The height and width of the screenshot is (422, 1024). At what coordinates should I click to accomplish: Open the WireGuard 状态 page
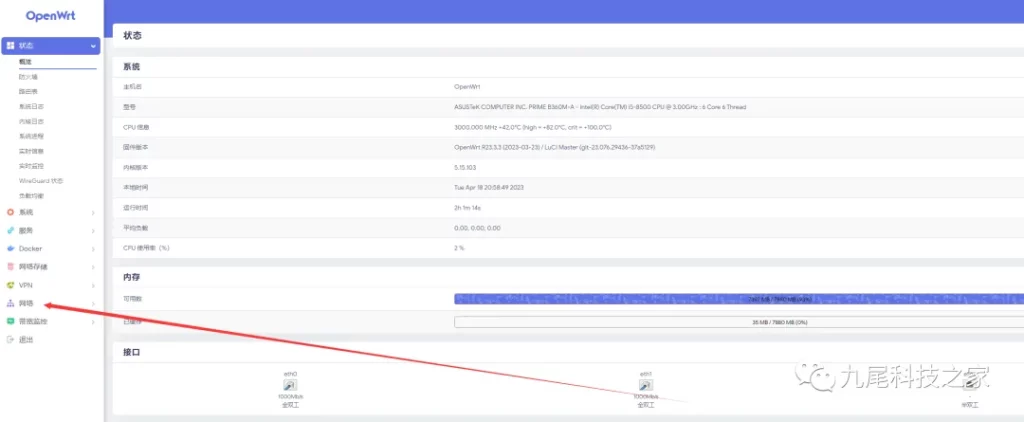41,180
